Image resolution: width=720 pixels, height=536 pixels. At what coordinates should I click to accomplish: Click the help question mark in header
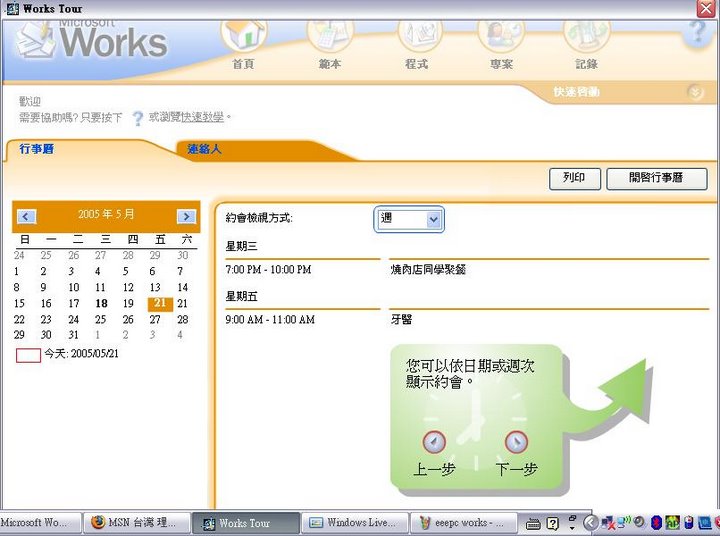coord(698,32)
